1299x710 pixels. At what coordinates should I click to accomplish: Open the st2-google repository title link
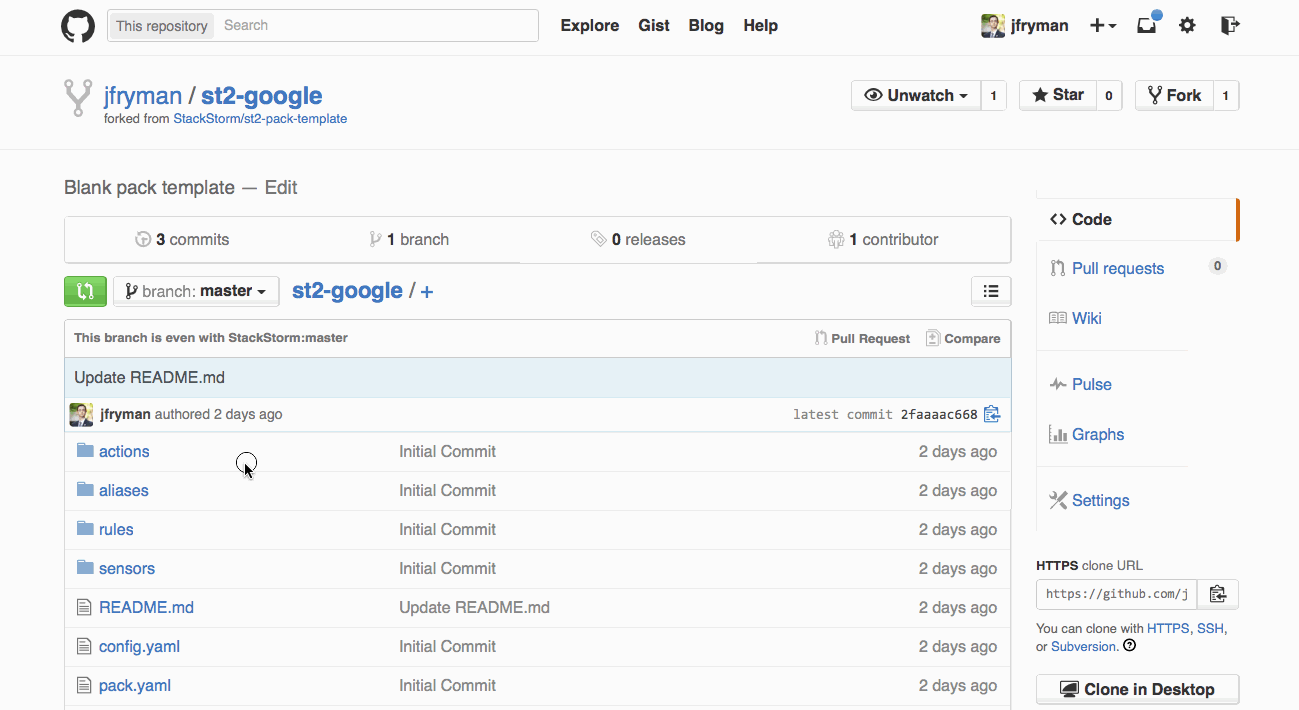pos(262,96)
